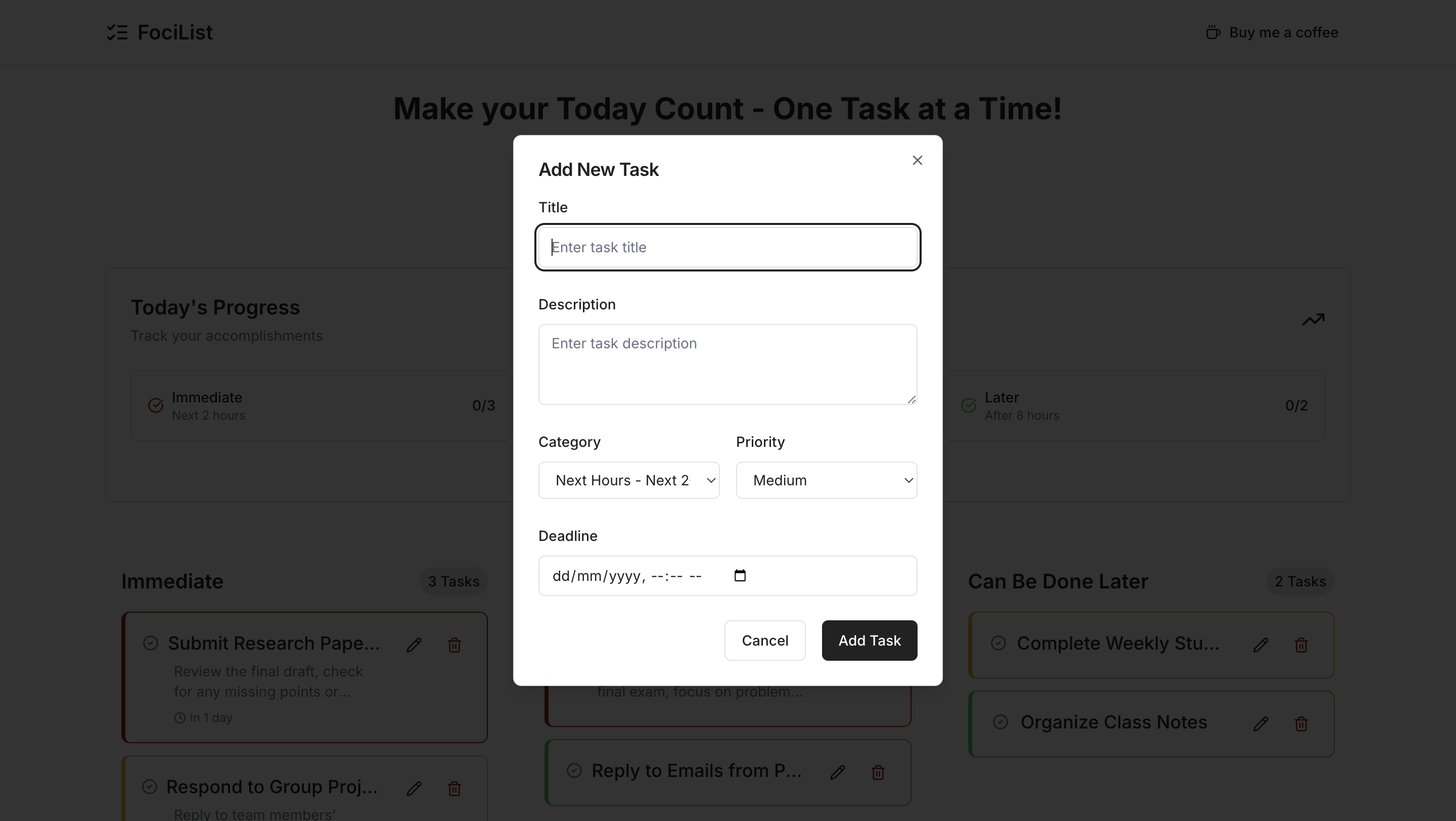
Task: Delete the Reply to Emails task
Action: (877, 772)
